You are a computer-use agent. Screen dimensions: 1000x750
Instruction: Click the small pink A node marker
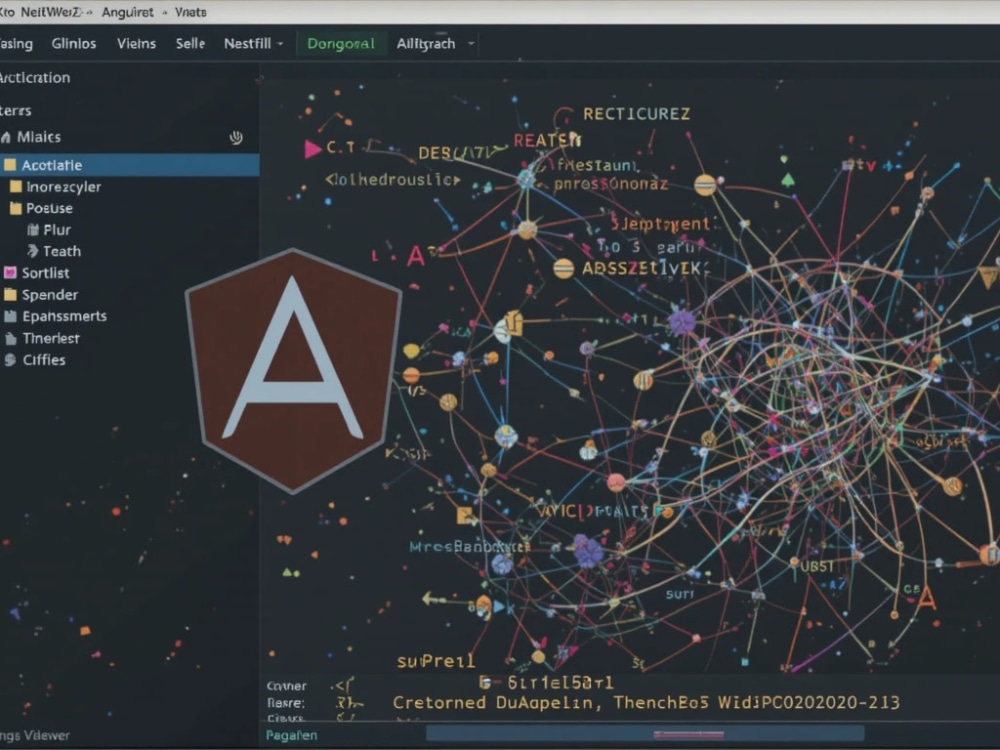[416, 256]
